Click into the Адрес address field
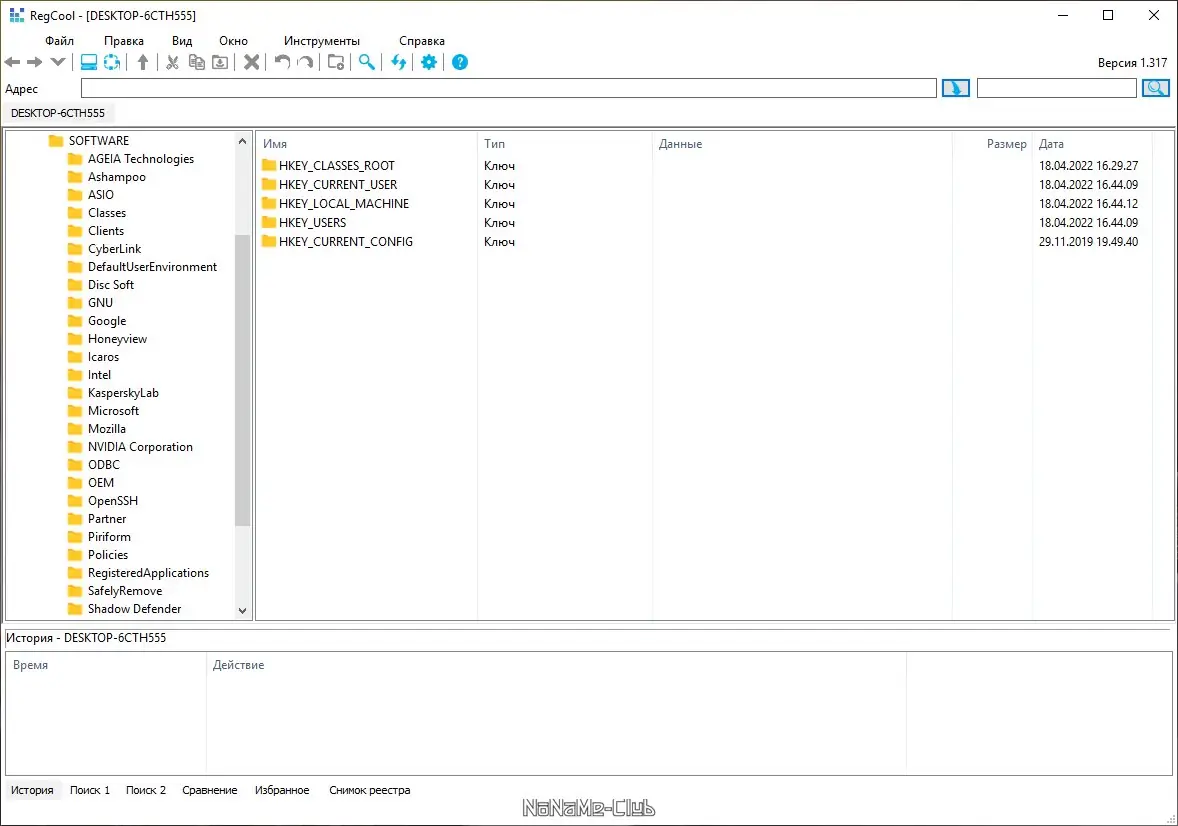Image resolution: width=1178 pixels, height=826 pixels. point(509,89)
